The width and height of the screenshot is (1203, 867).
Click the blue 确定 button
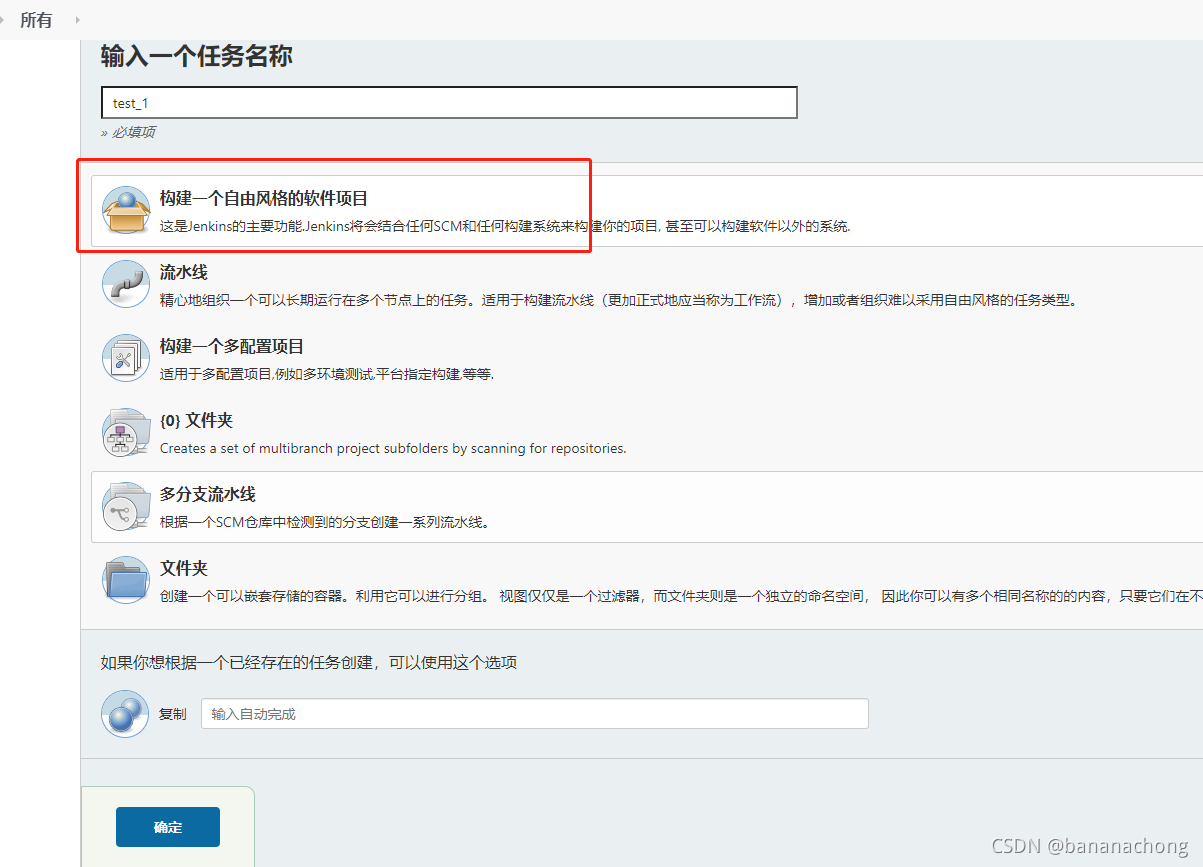168,827
